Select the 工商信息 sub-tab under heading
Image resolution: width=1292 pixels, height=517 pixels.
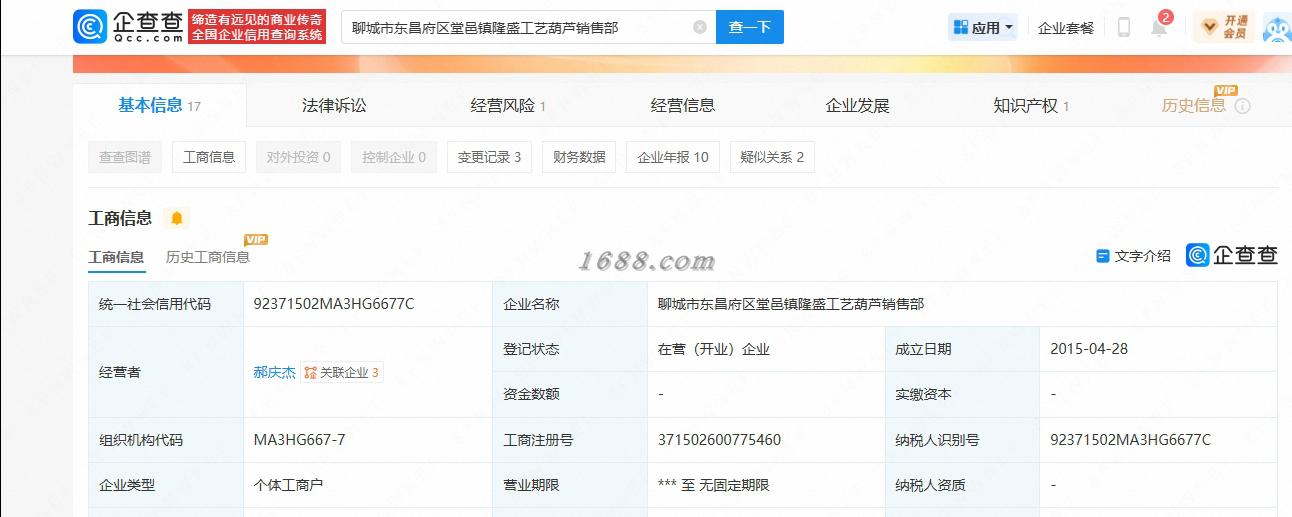(116, 257)
